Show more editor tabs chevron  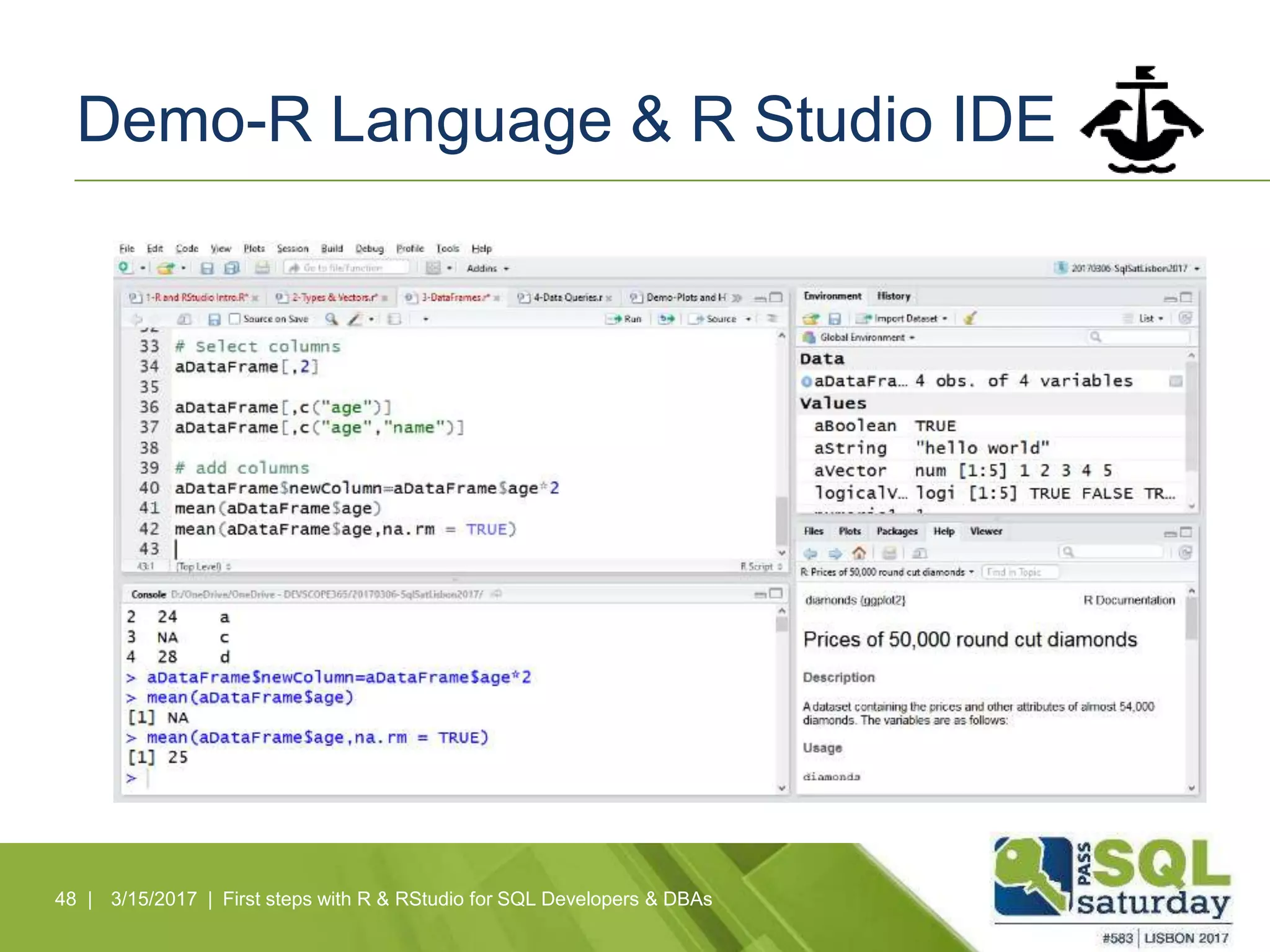(x=737, y=298)
